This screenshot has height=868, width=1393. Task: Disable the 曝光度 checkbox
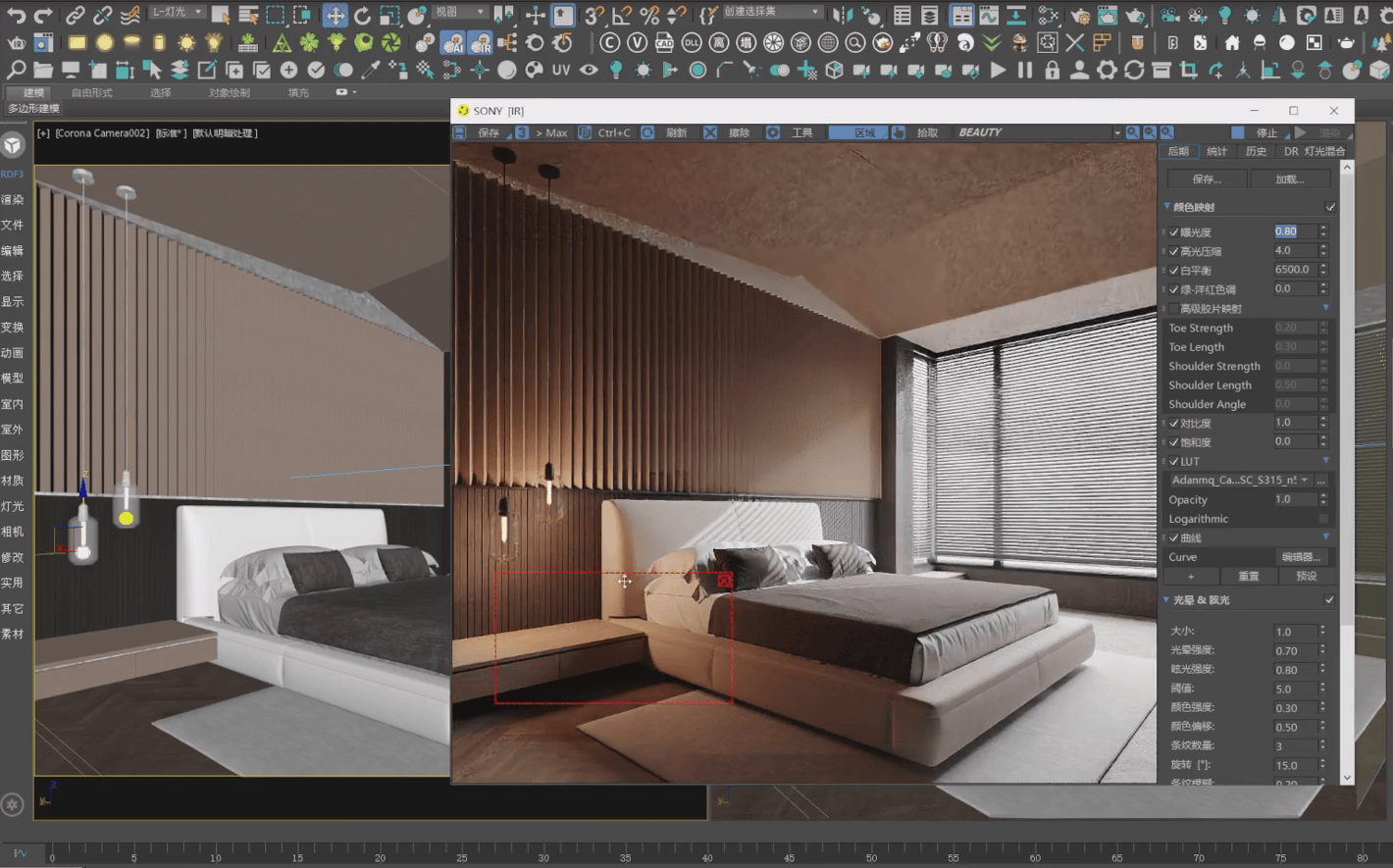(x=1174, y=231)
